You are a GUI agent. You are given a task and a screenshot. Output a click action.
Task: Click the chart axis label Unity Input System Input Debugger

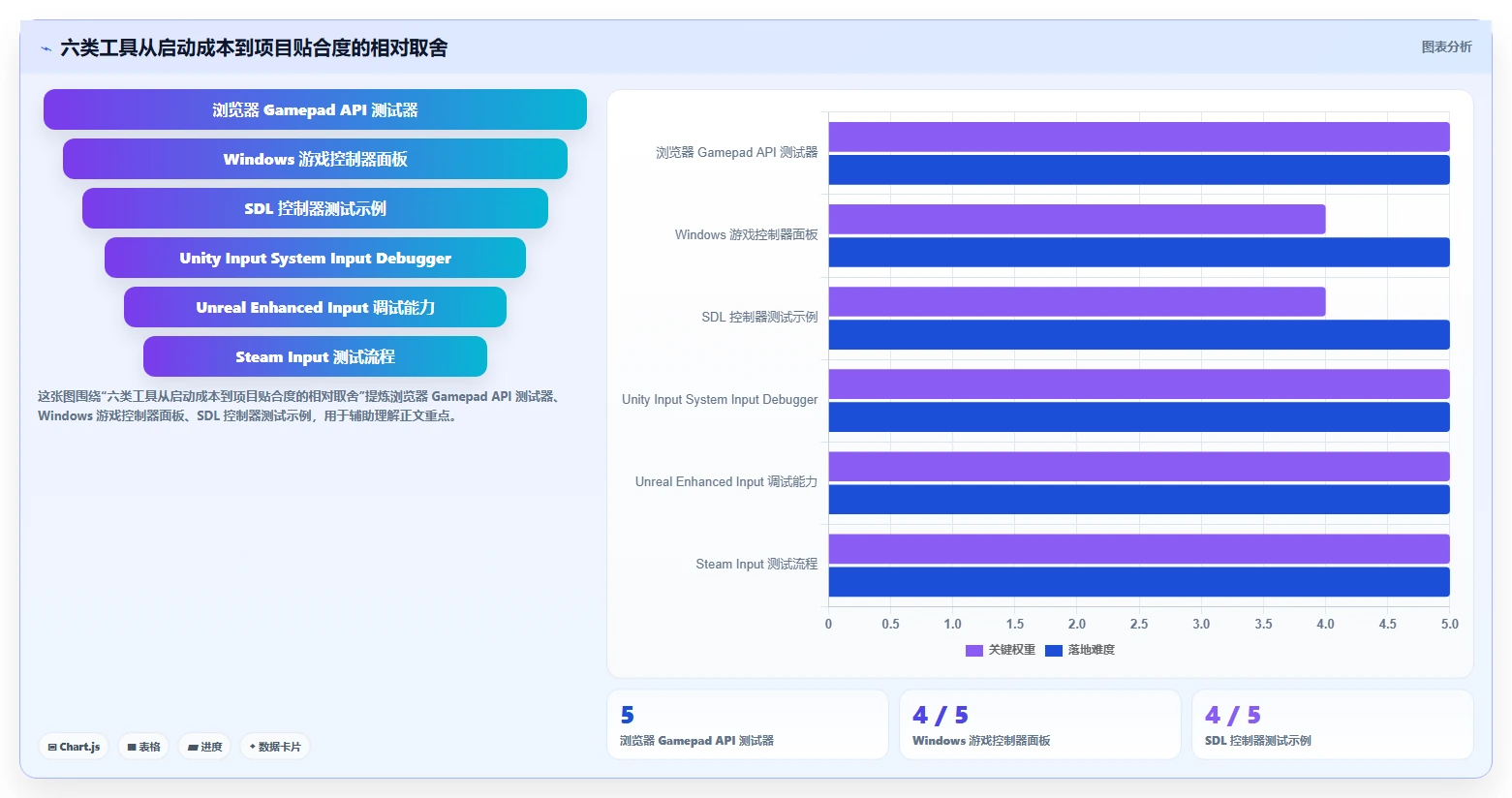click(x=720, y=399)
